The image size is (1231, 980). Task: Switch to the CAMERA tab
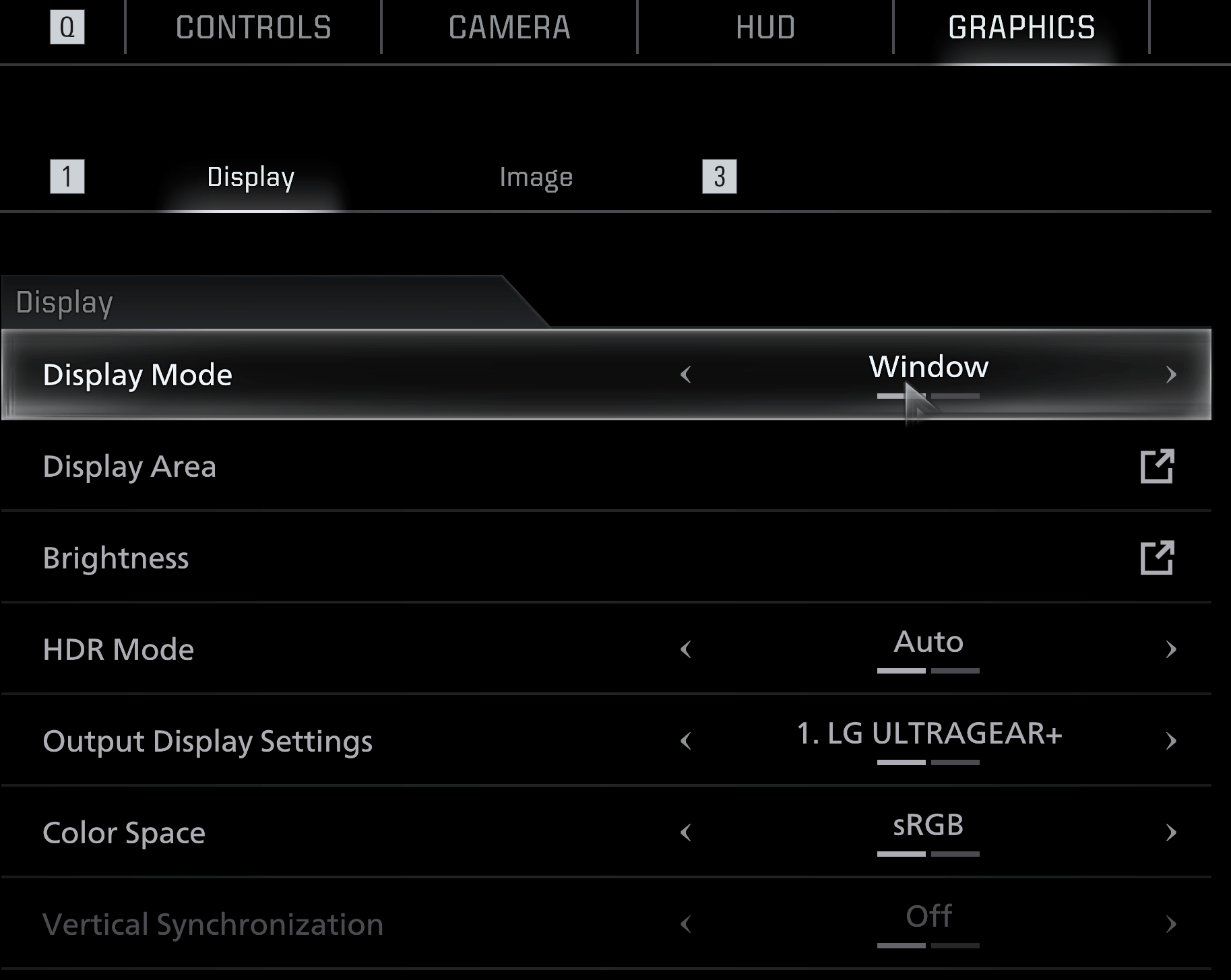tap(509, 28)
